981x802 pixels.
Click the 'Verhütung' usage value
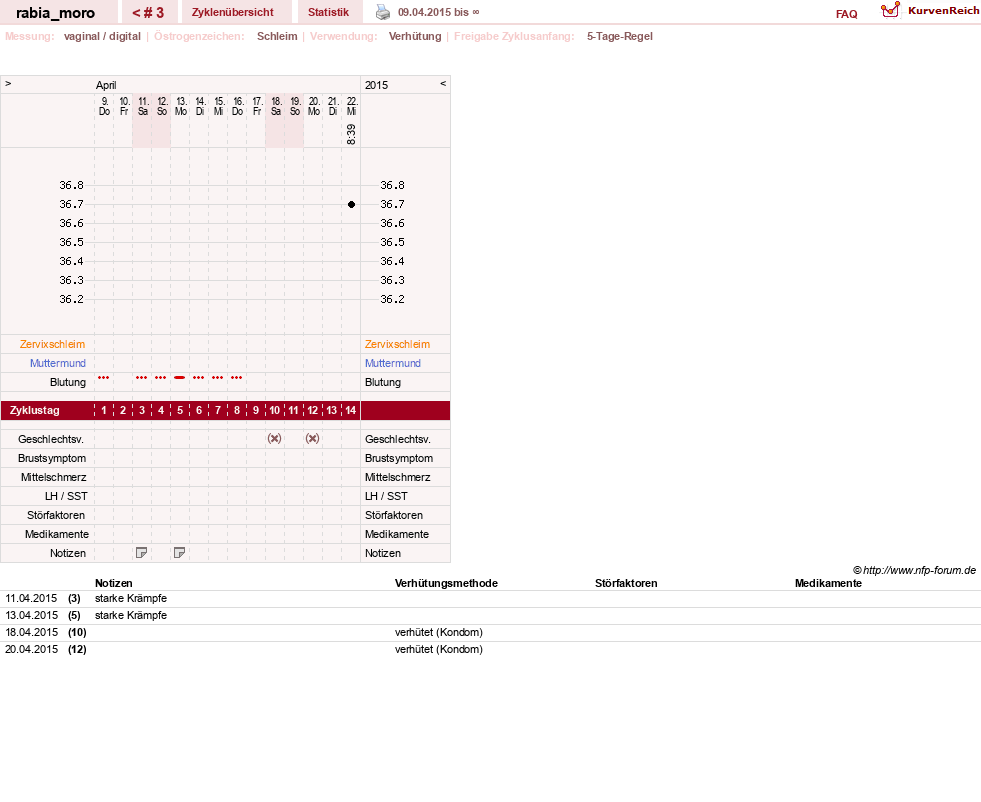point(415,36)
